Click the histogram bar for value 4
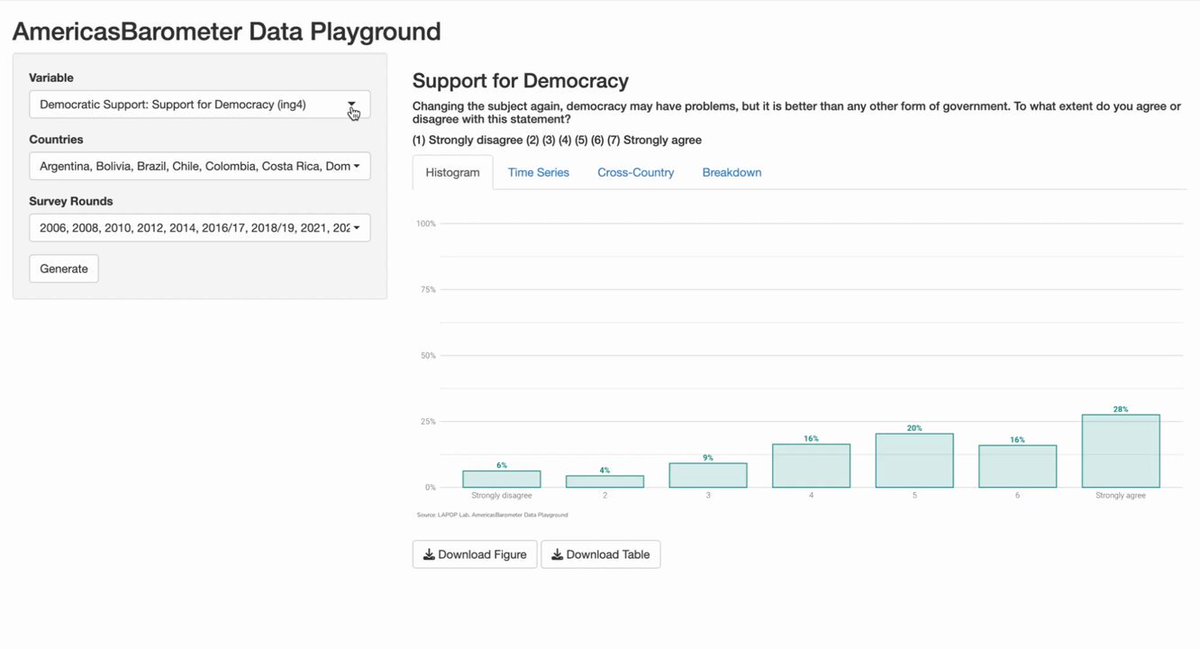1200x649 pixels. [x=811, y=466]
